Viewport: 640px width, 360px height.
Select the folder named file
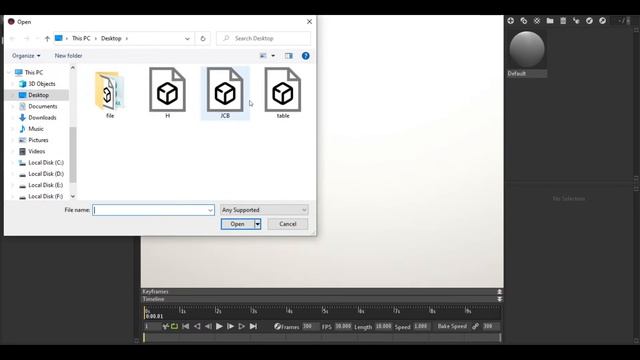pos(110,95)
